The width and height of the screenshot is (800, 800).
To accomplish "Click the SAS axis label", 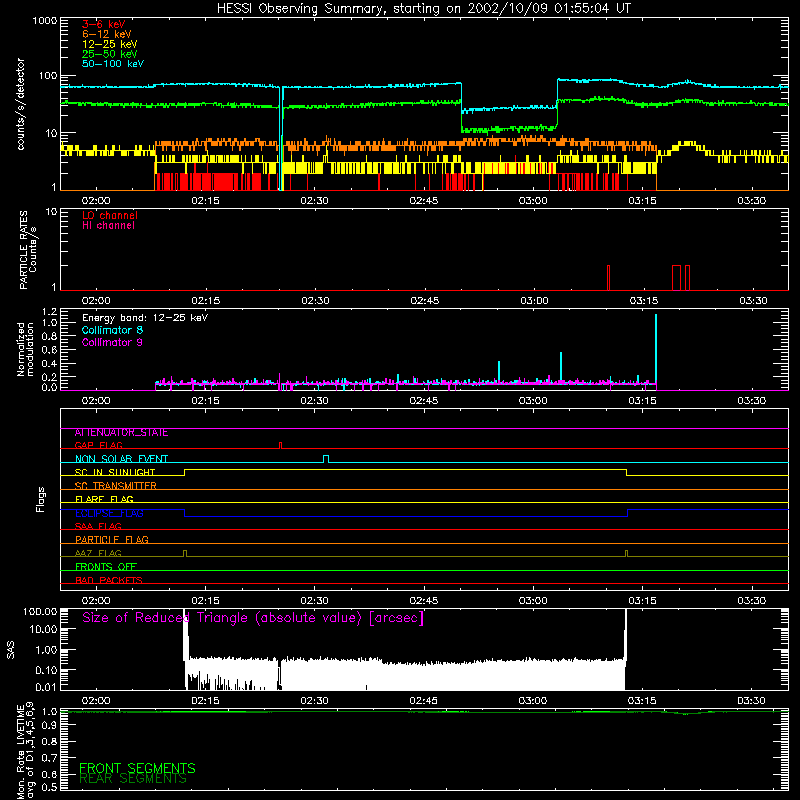I will click(x=11, y=650).
